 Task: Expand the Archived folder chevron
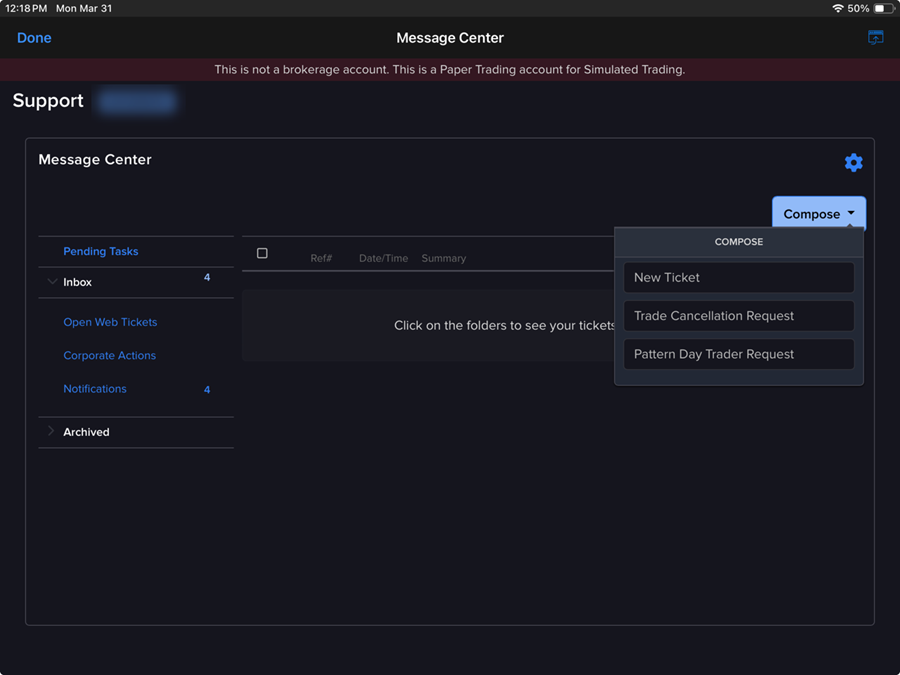[x=51, y=431]
